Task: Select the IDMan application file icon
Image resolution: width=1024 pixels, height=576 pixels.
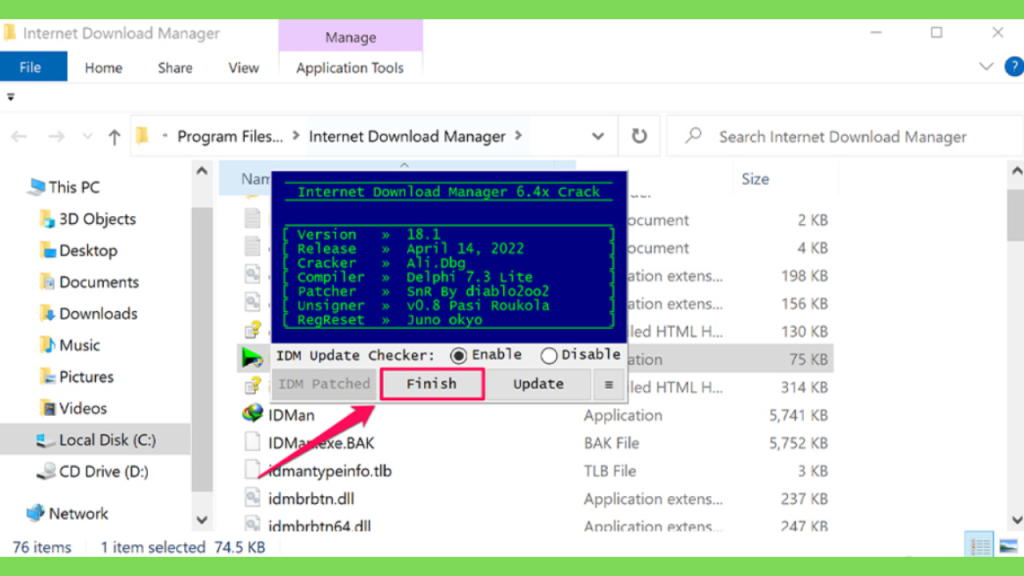Action: (x=252, y=414)
